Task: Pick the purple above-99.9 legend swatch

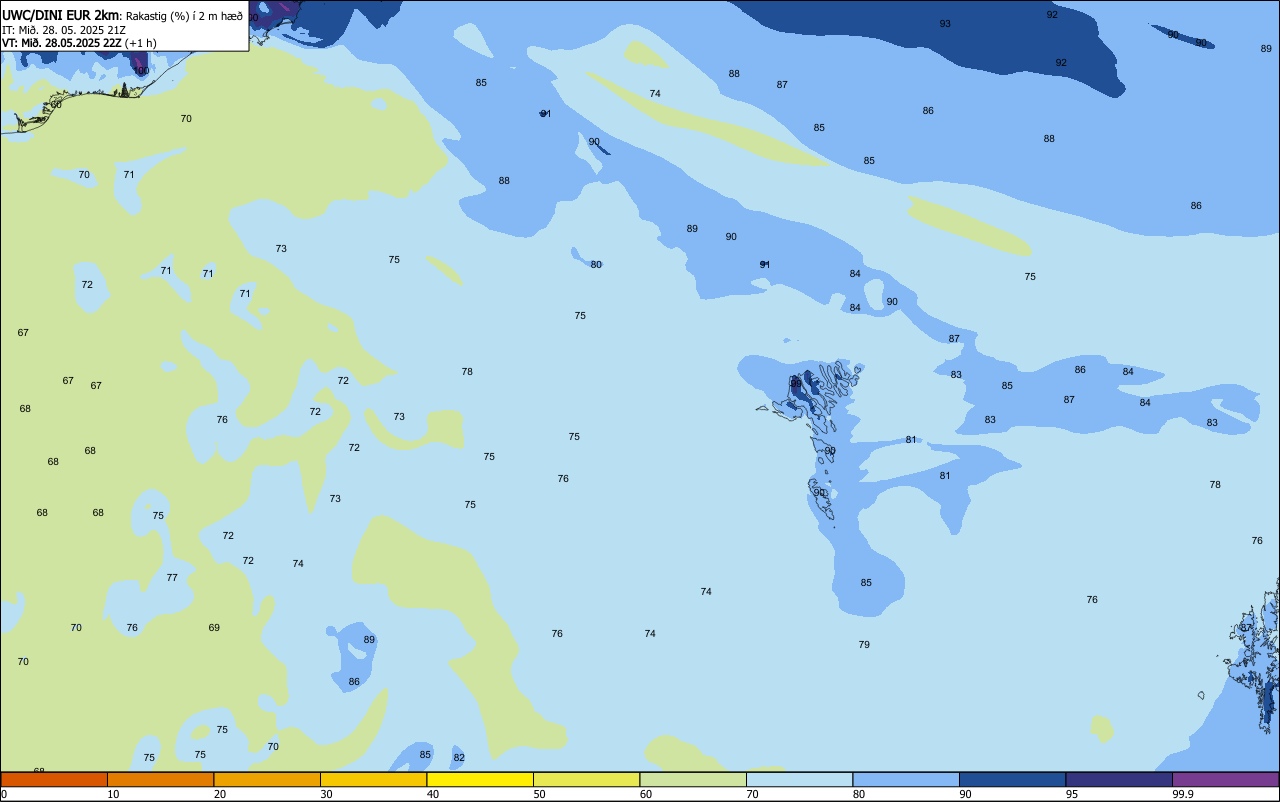Action: point(1225,779)
